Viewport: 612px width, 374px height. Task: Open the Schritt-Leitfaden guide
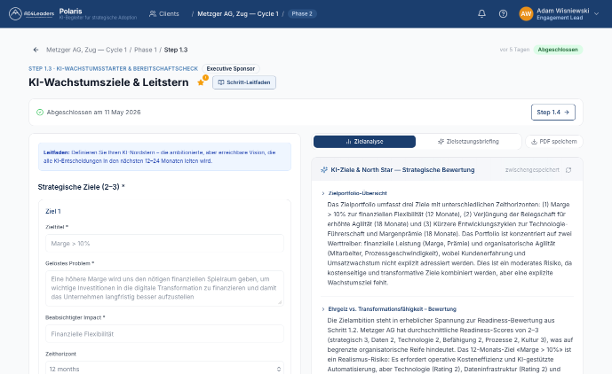pyautogui.click(x=244, y=82)
